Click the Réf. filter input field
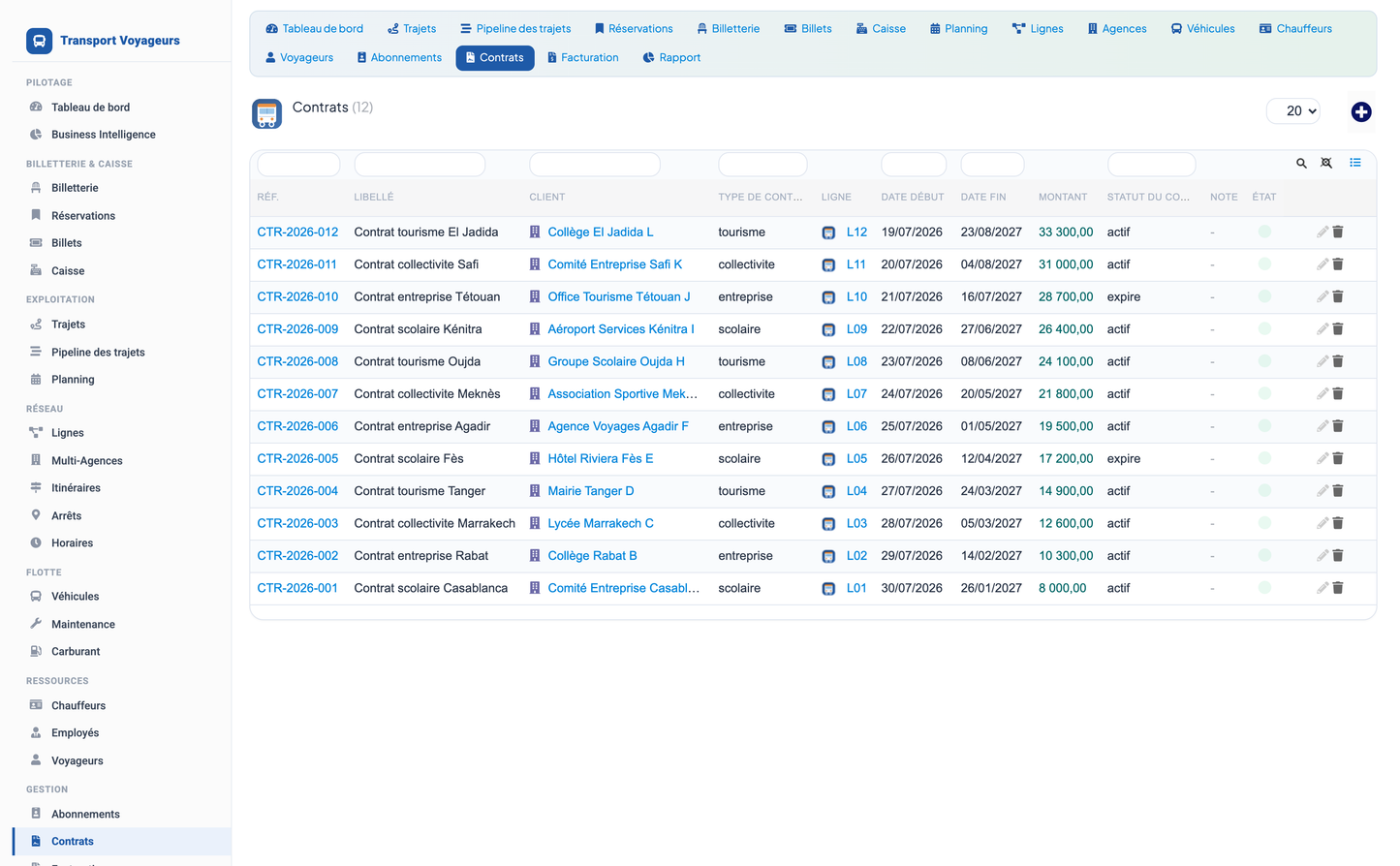The height and width of the screenshot is (866, 1400). (298, 165)
